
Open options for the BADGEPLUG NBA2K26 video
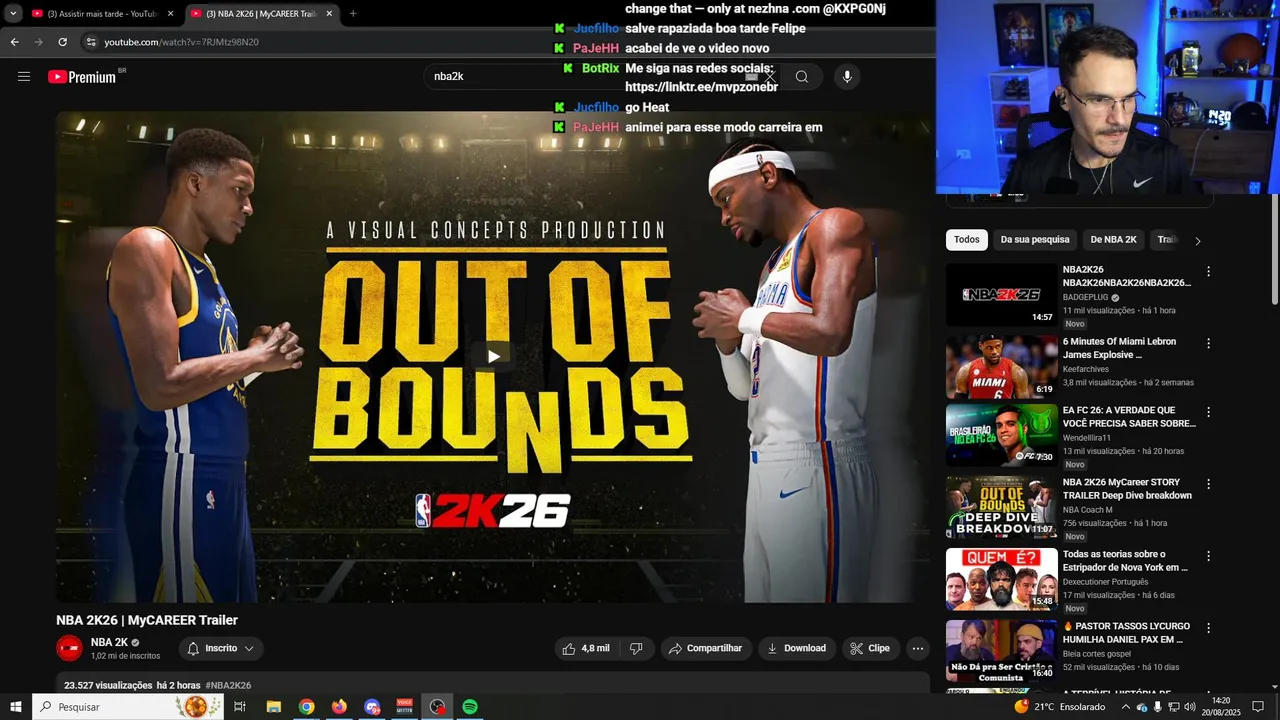1208,271
